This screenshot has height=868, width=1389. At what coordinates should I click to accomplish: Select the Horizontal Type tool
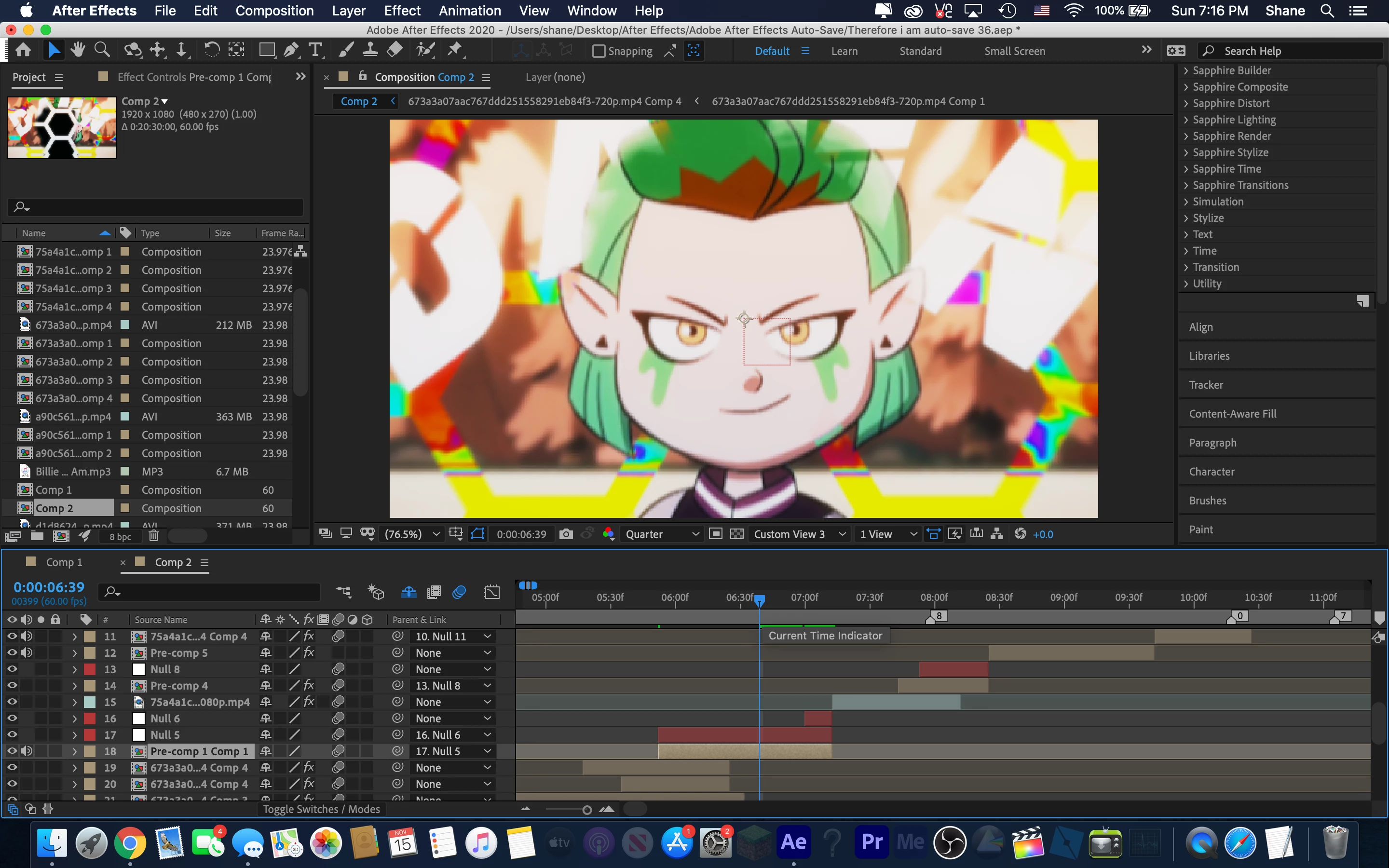pos(315,51)
